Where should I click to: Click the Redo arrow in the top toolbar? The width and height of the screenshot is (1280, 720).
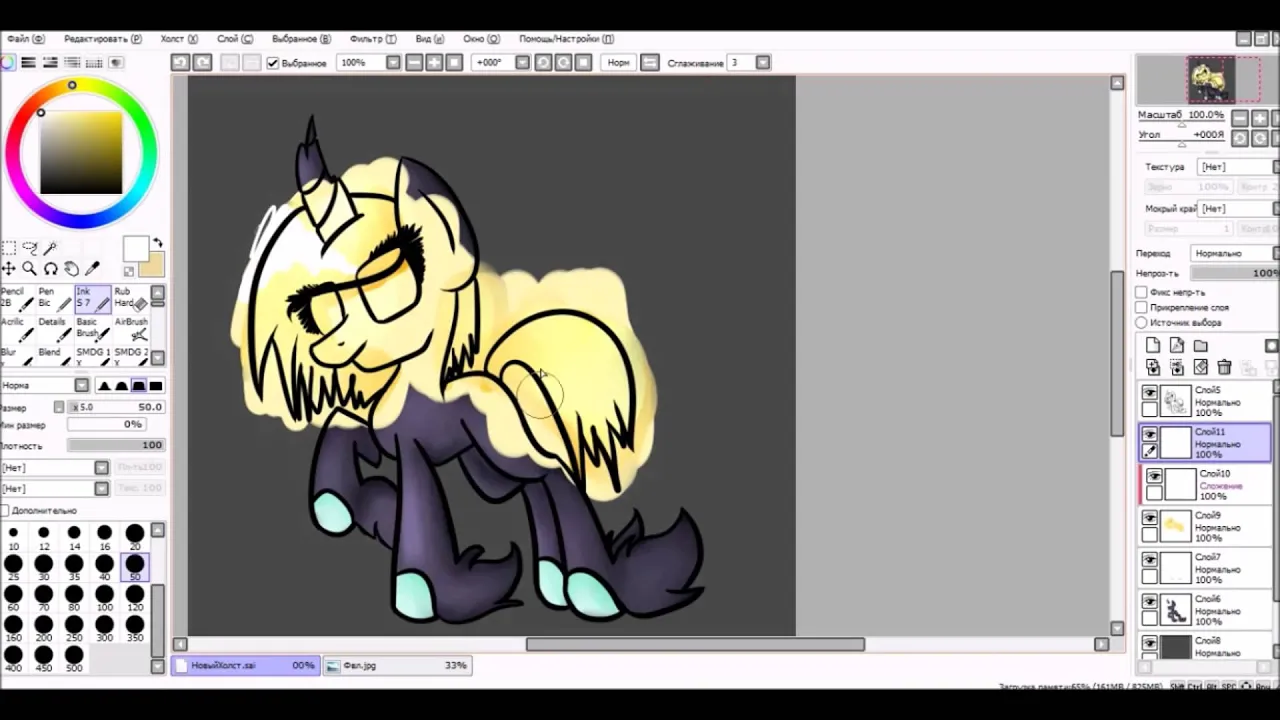tap(202, 62)
